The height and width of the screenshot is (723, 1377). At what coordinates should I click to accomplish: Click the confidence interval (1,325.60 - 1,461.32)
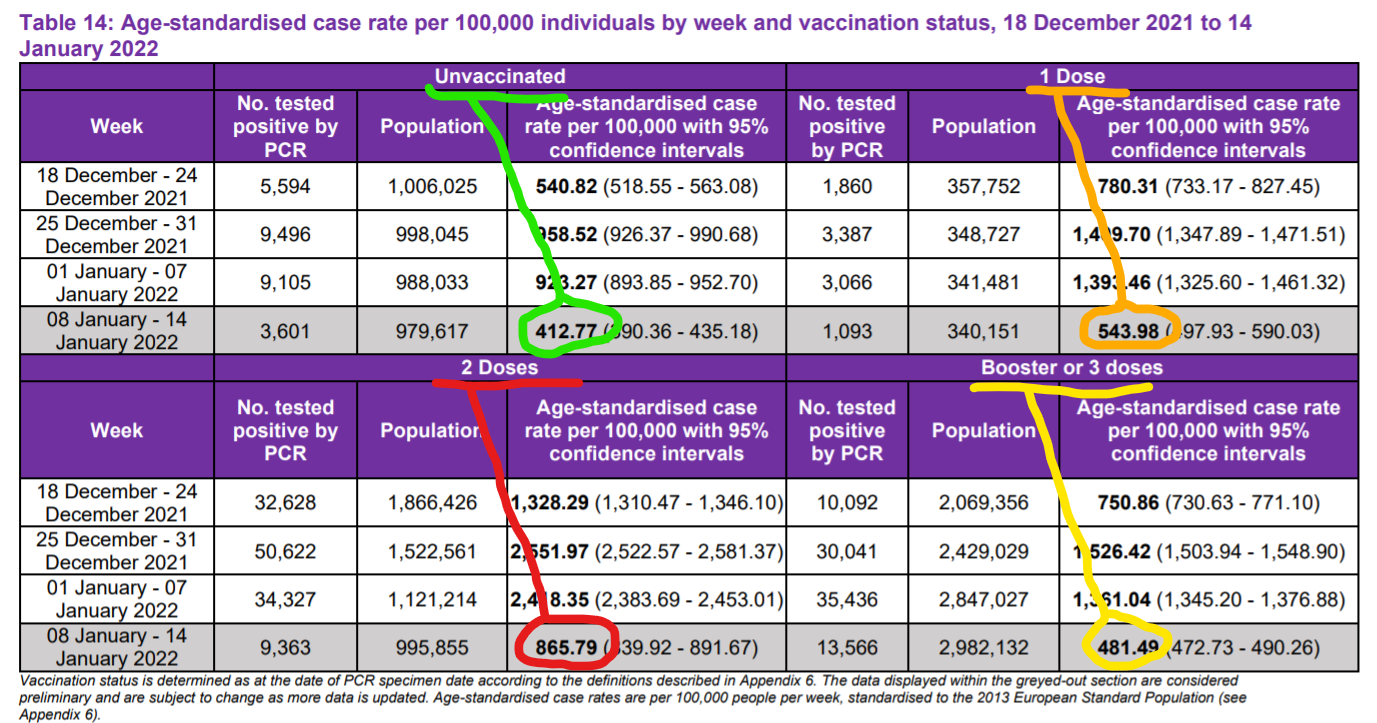coord(1250,283)
